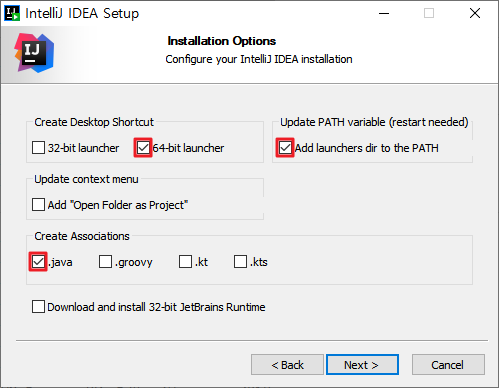This screenshot has height=388, width=499.
Task: Check the .kt file association
Action: (185, 262)
